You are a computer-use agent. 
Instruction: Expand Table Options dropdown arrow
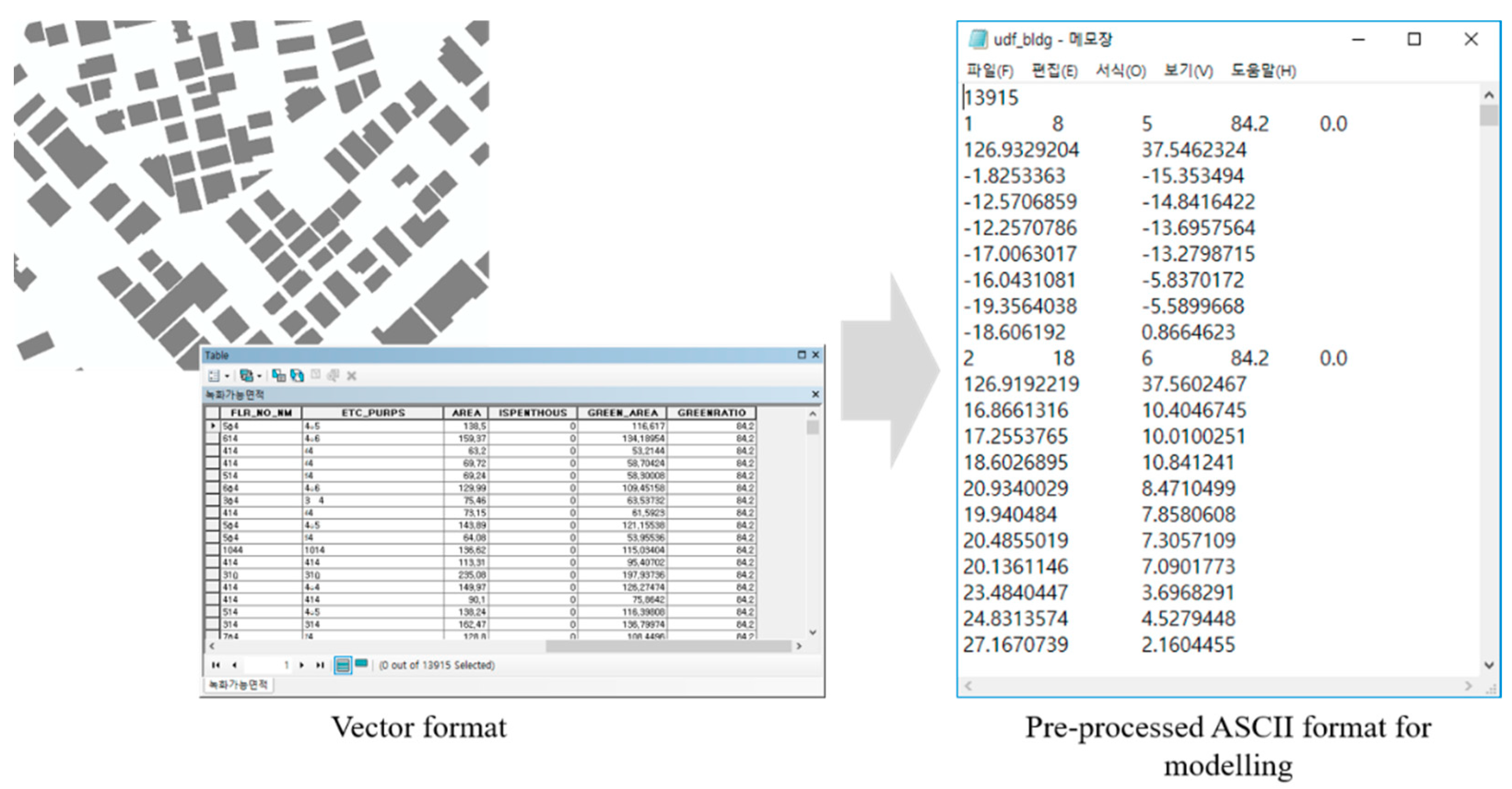(x=227, y=377)
